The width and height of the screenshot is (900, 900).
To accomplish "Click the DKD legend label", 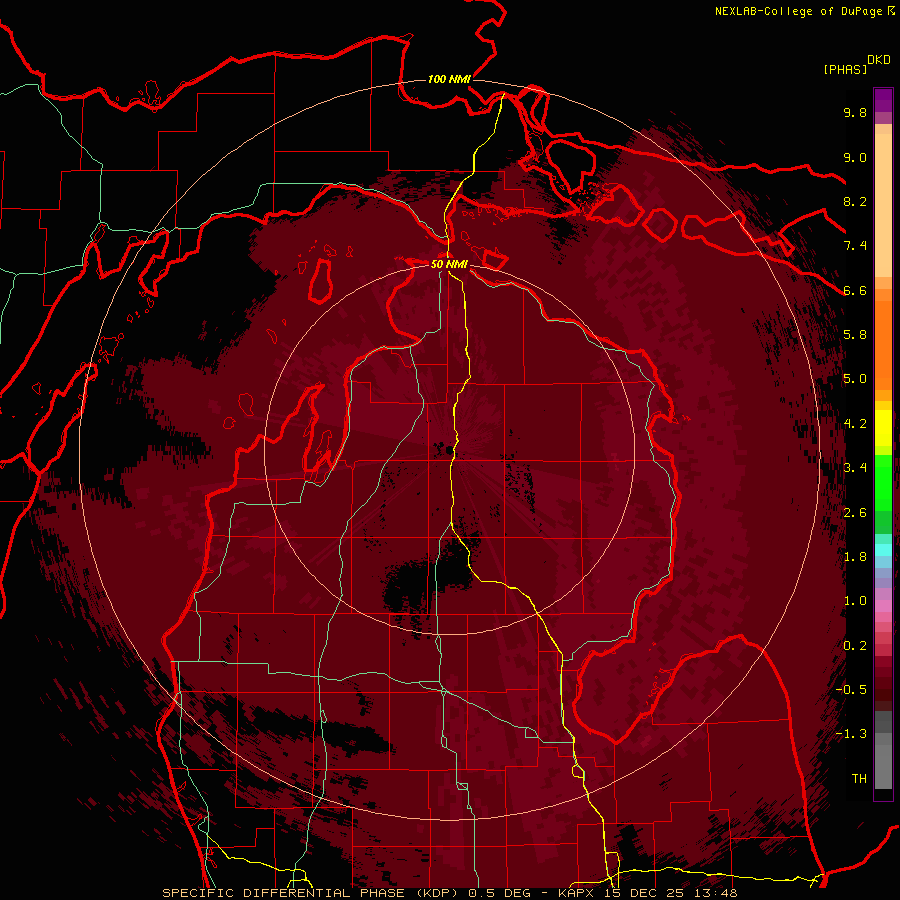I will (879, 60).
